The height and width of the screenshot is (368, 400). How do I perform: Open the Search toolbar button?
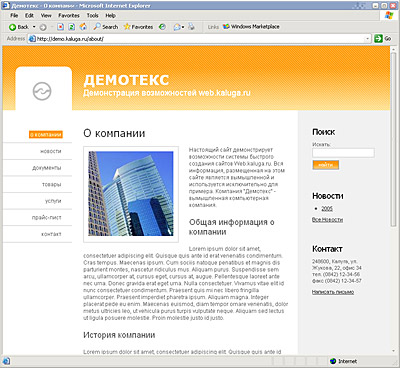[106, 27]
